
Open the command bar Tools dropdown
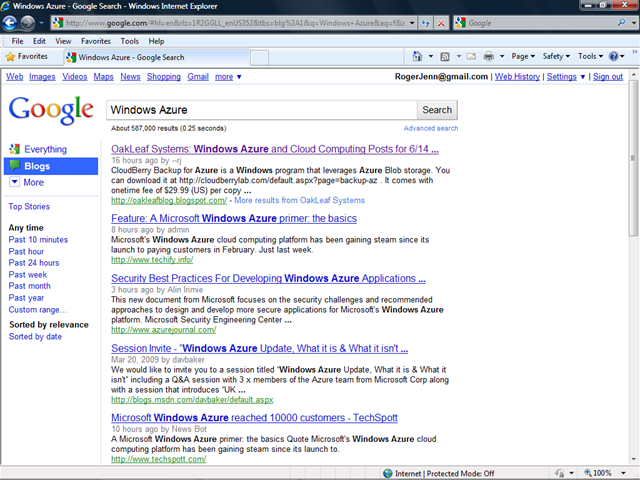point(590,56)
